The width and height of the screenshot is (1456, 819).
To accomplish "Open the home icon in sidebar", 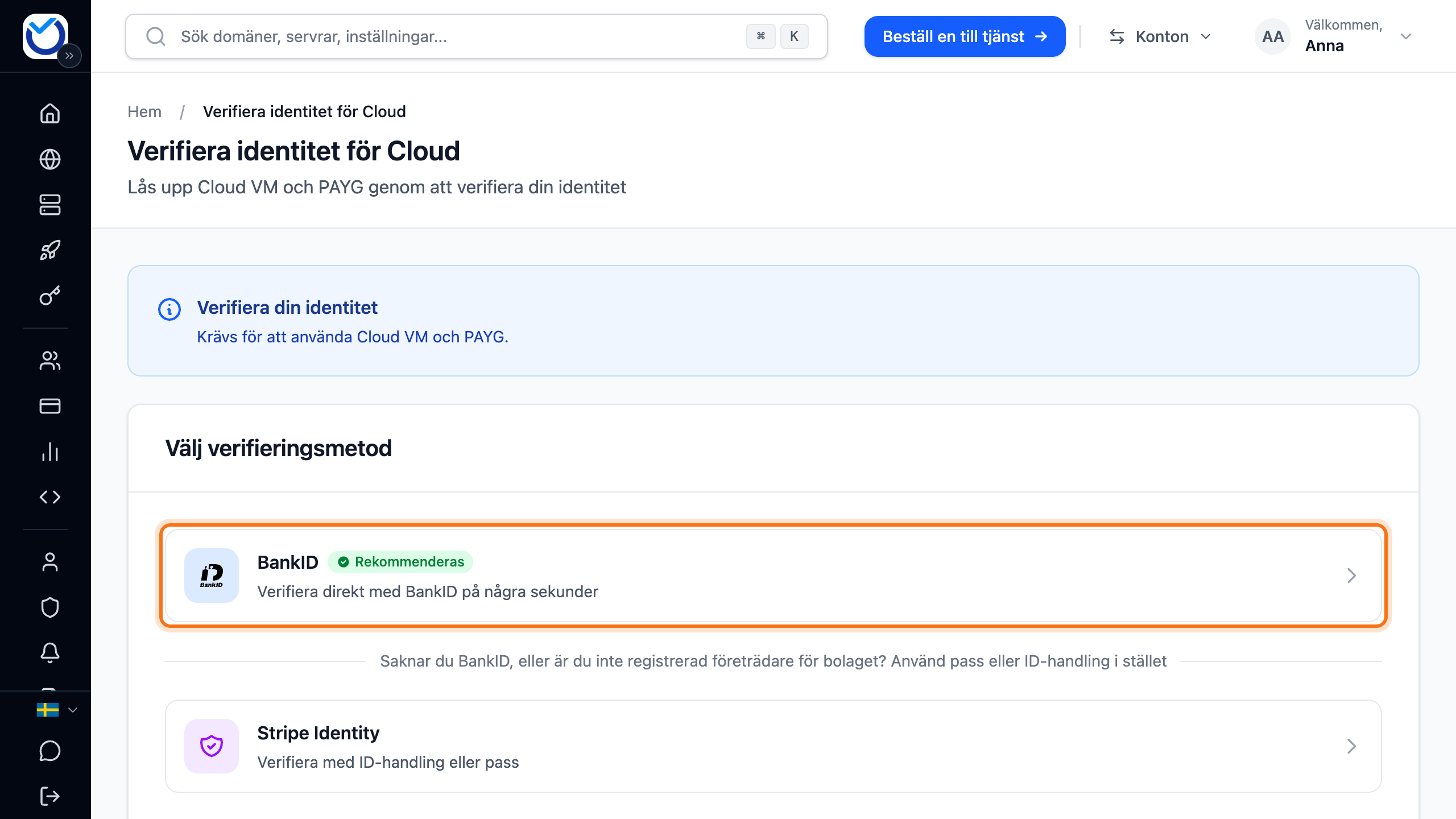I will tap(50, 113).
